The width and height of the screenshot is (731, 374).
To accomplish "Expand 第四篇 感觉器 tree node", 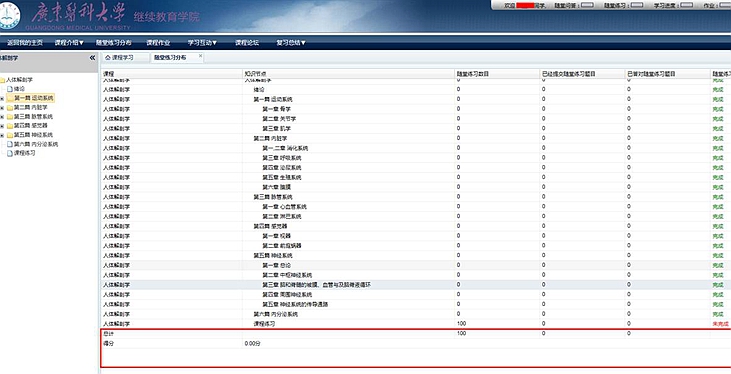I will 2,126.
